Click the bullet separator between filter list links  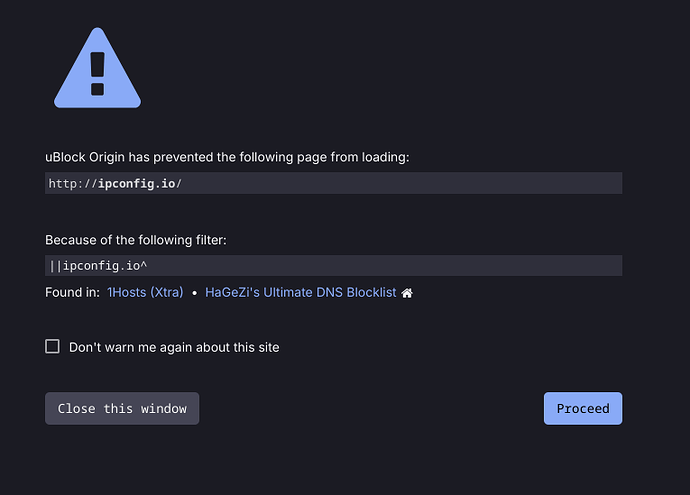(194, 293)
